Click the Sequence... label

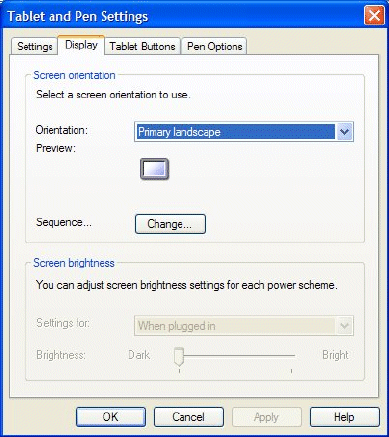click(64, 222)
